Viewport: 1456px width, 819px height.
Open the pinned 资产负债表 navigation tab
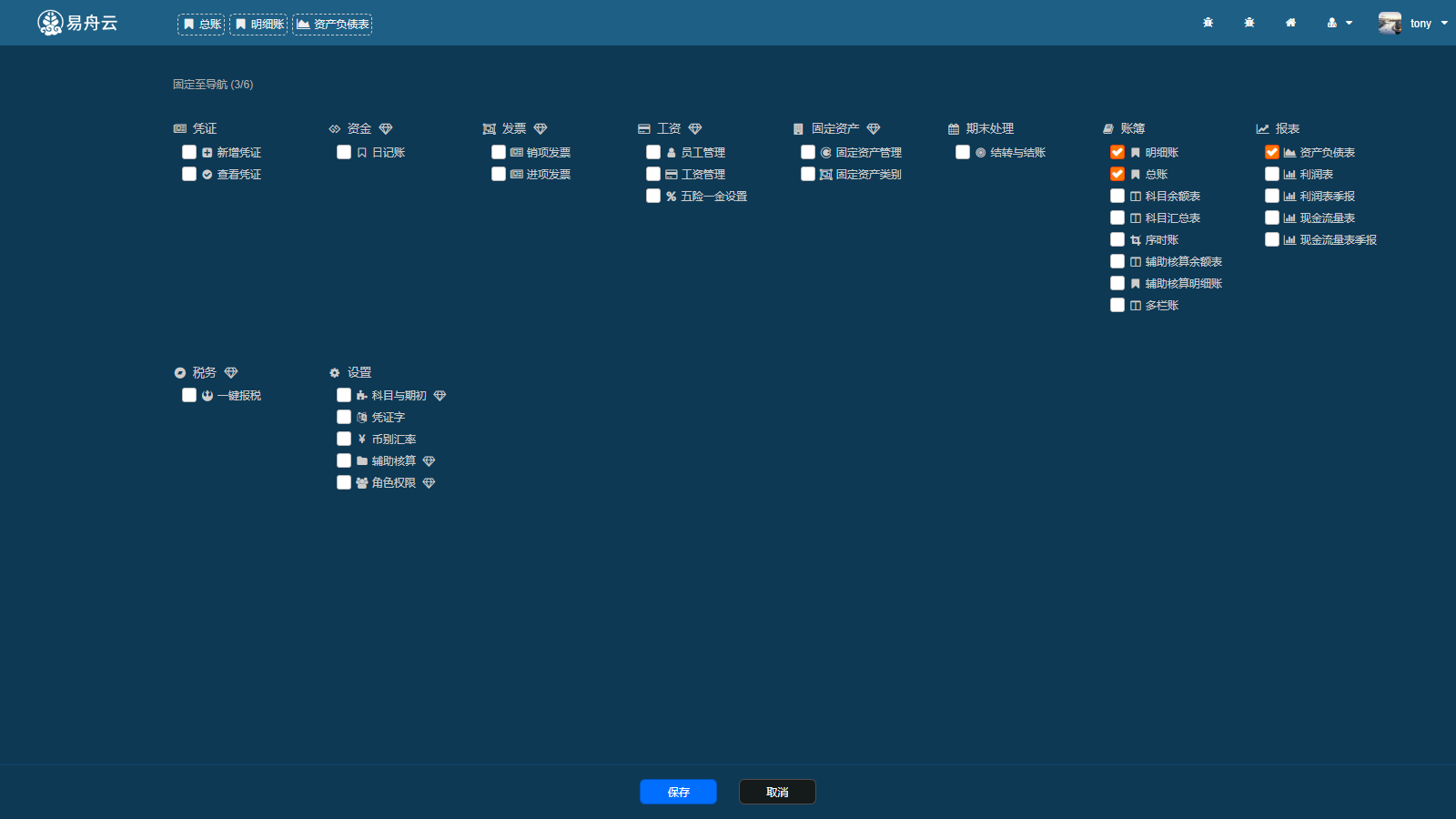[x=332, y=25]
